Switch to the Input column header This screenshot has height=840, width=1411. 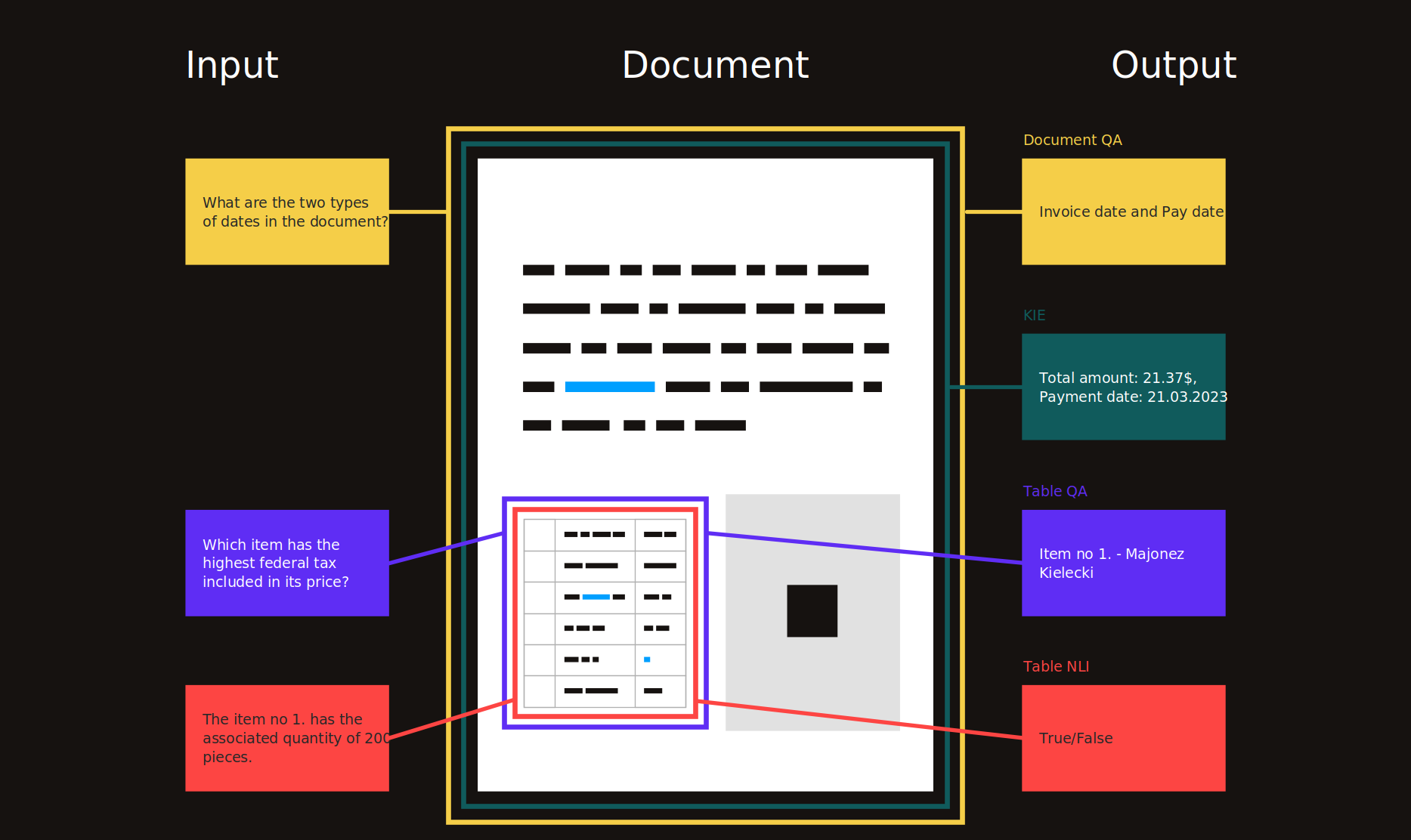pyautogui.click(x=232, y=65)
